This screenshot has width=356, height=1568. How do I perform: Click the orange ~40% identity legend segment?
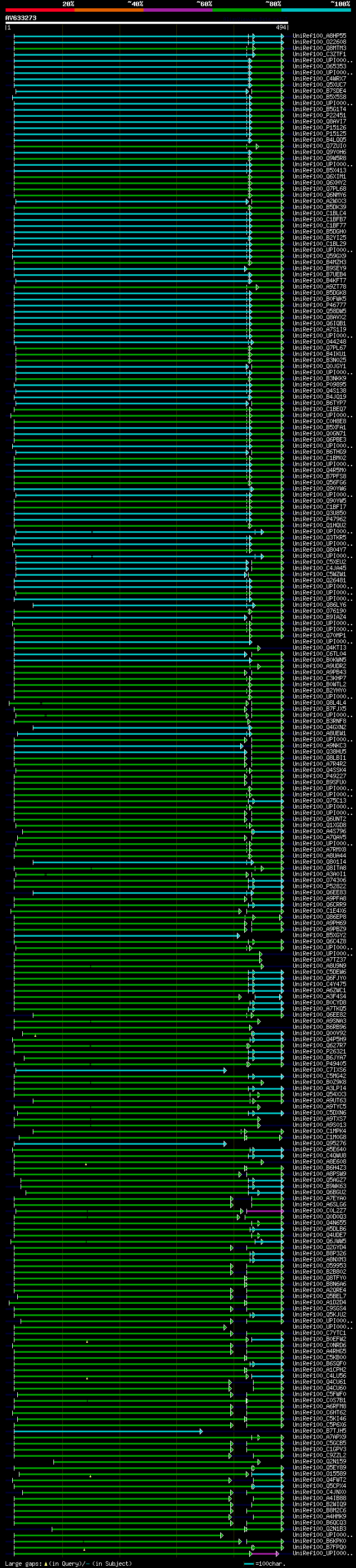(x=109, y=10)
